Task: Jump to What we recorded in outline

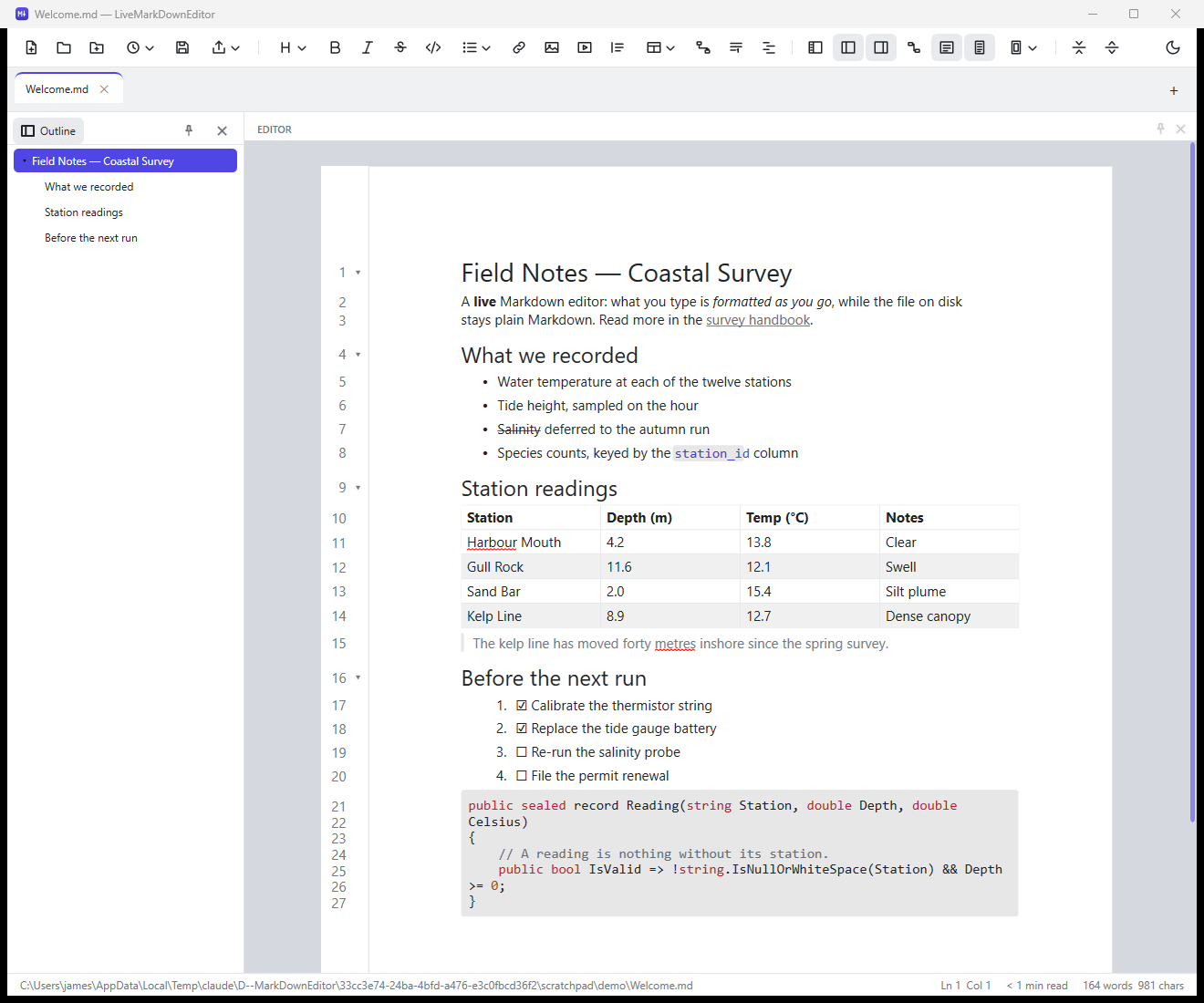Action: [x=88, y=187]
